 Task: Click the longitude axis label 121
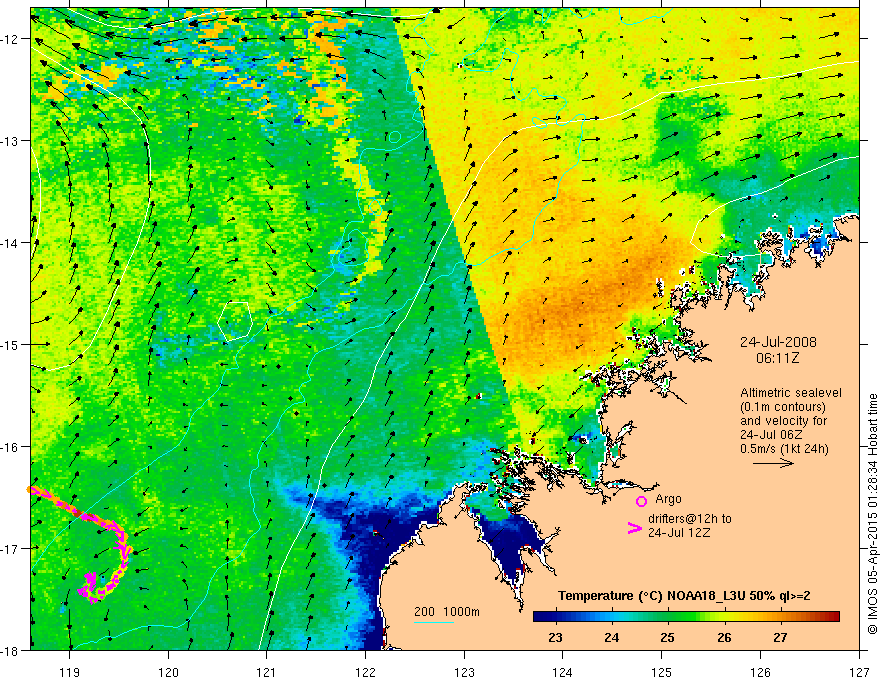coord(267,672)
